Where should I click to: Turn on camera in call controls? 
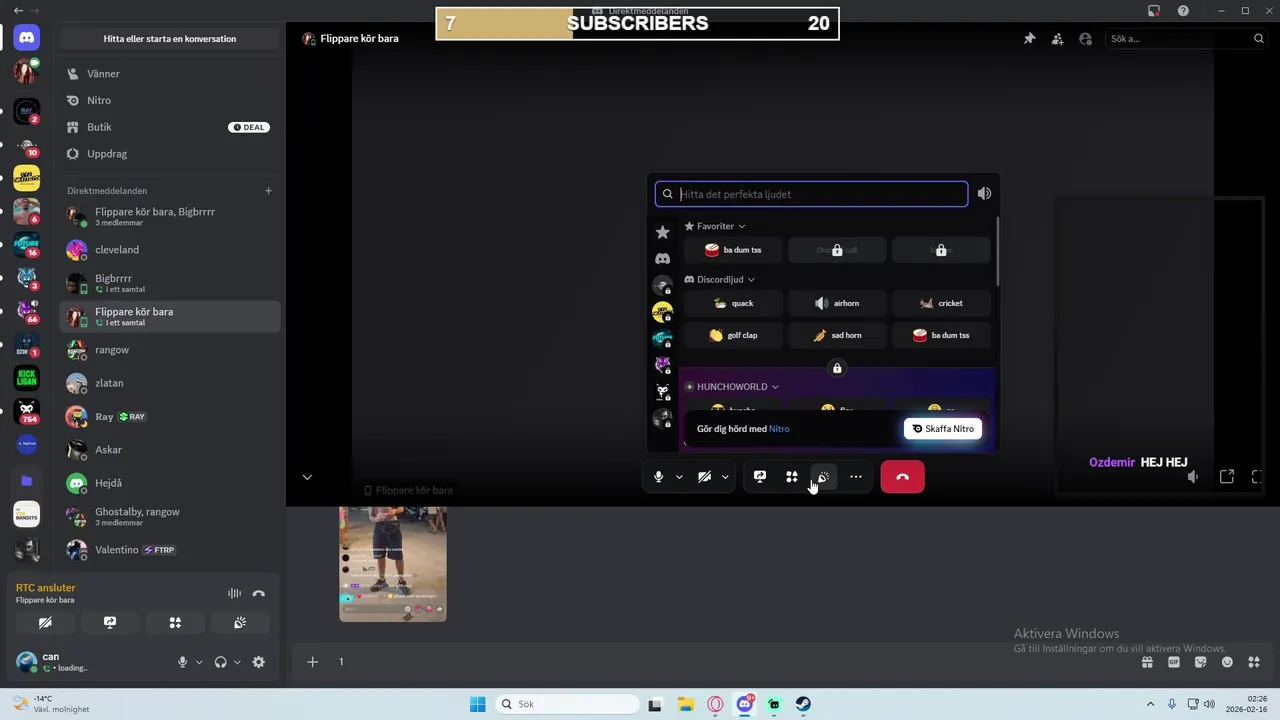coord(704,477)
